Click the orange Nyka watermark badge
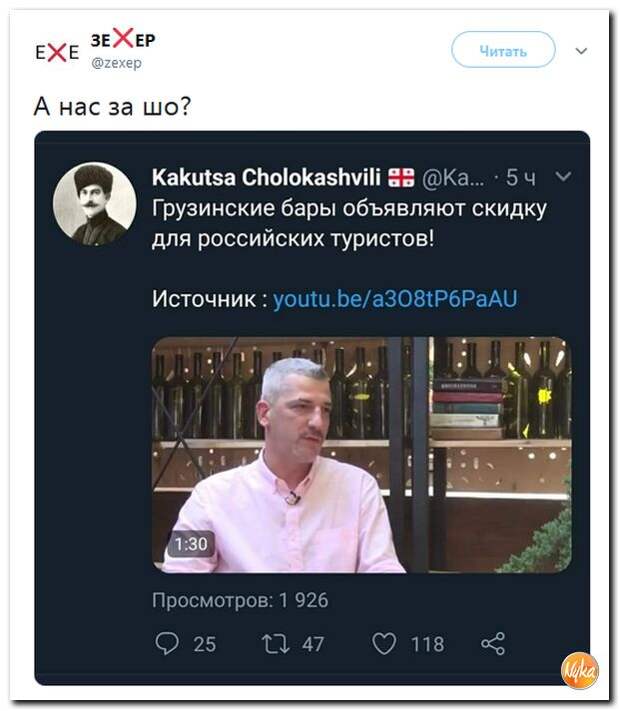 [580, 671]
